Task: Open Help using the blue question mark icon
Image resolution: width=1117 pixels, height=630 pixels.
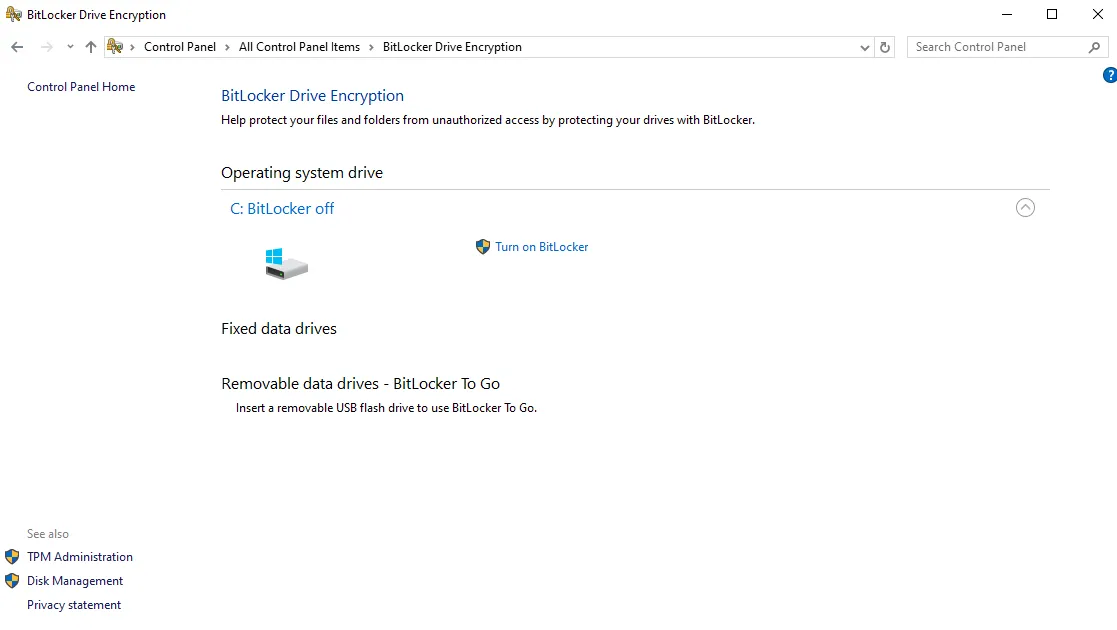Action: click(x=1109, y=74)
